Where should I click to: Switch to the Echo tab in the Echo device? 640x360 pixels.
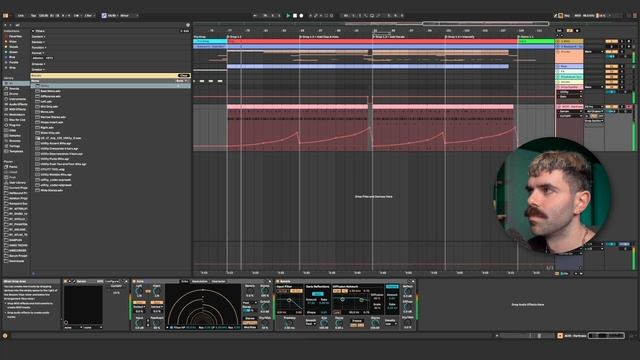click(184, 282)
